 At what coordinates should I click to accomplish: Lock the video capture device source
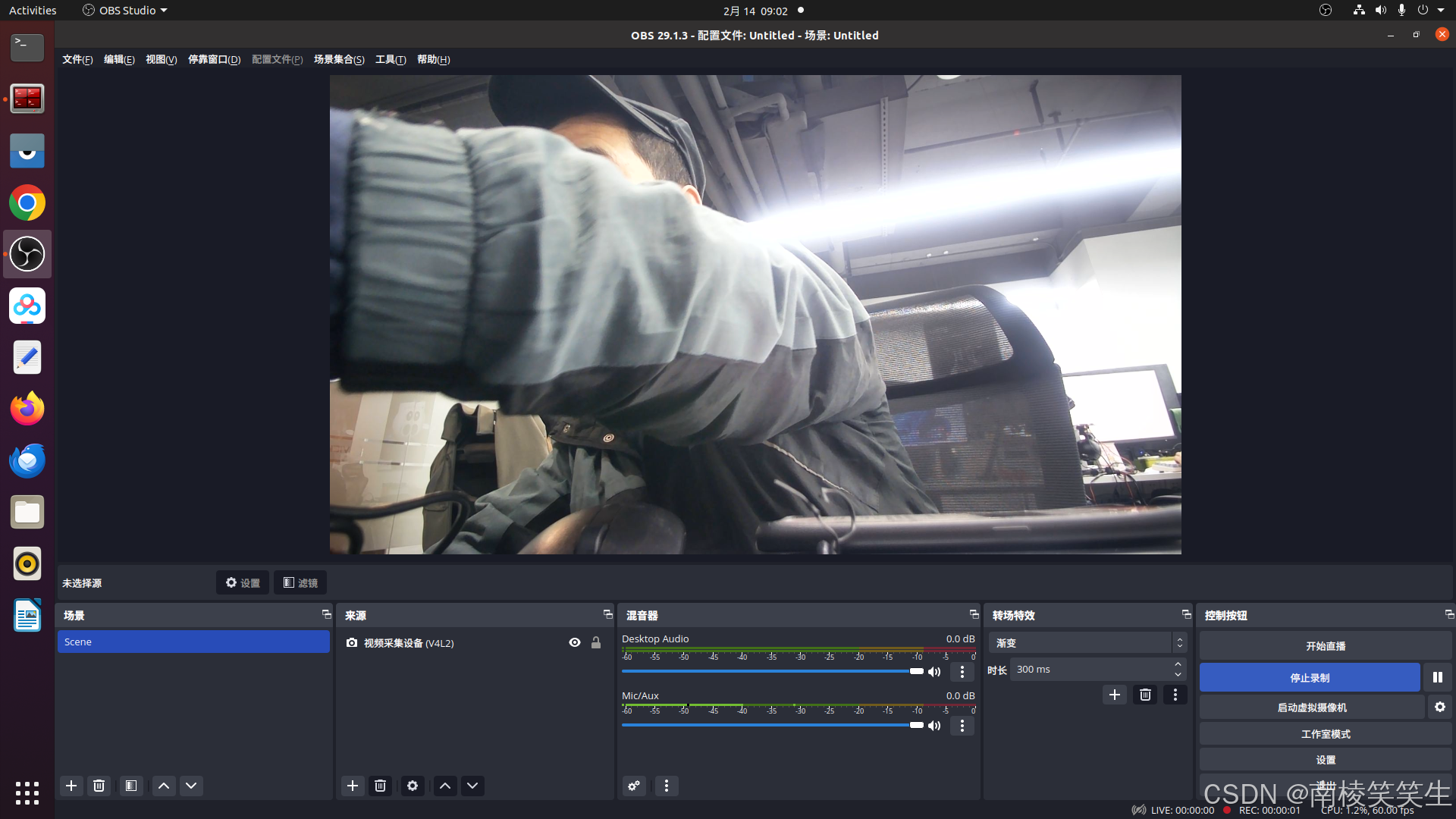(596, 642)
